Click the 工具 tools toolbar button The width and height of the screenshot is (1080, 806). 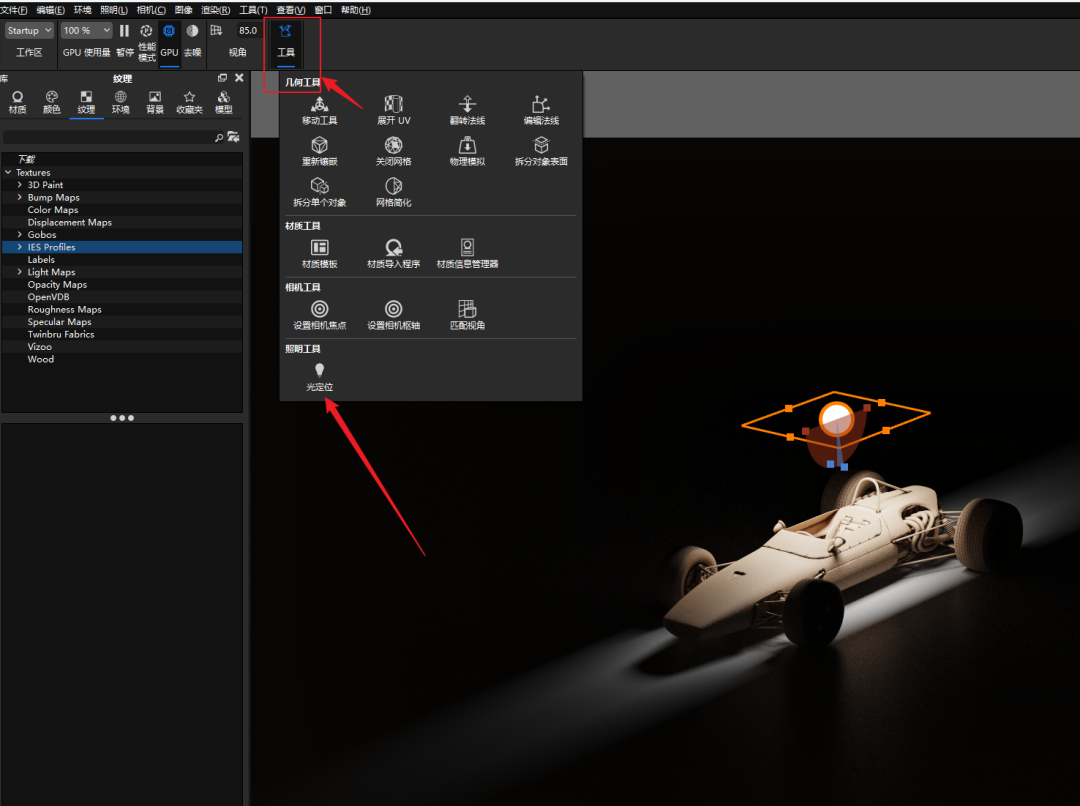pyautogui.click(x=286, y=41)
